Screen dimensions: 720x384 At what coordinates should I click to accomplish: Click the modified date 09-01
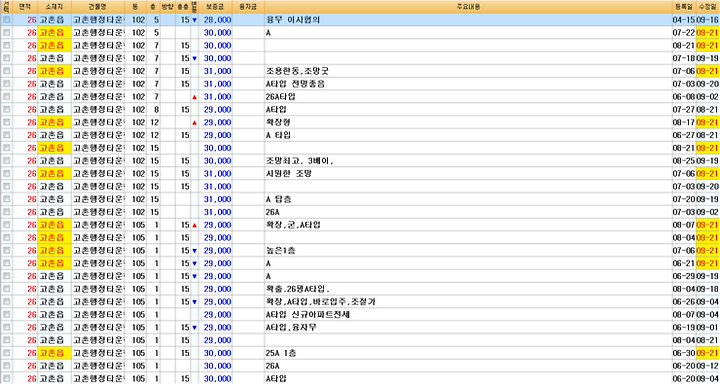708,328
